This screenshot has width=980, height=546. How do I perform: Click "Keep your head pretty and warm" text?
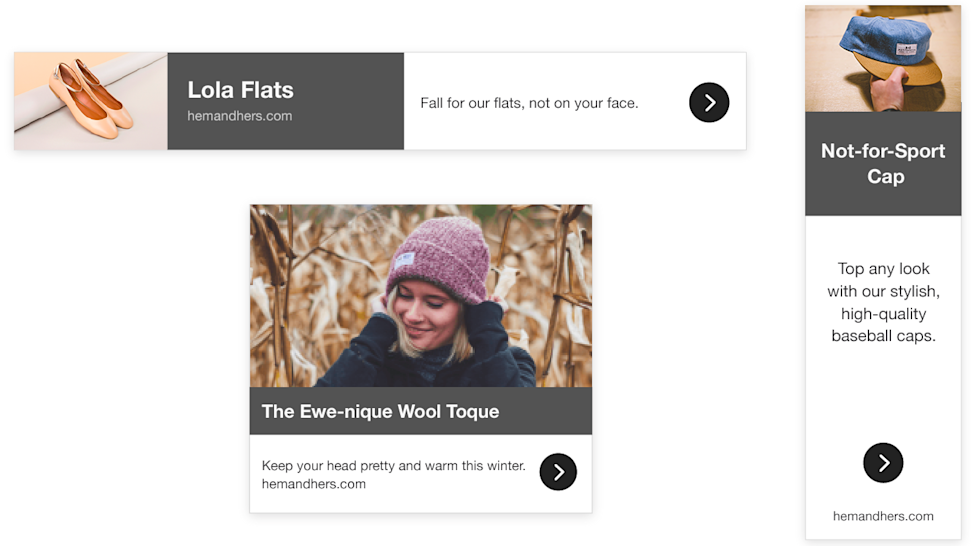tap(393, 465)
